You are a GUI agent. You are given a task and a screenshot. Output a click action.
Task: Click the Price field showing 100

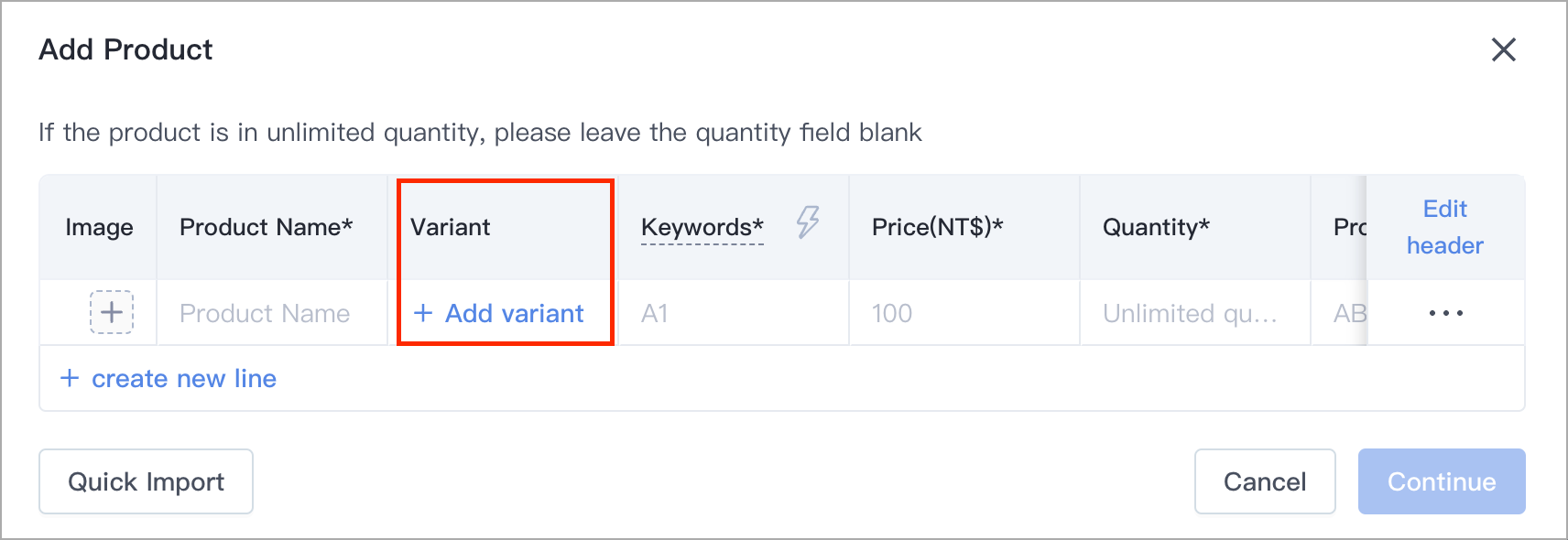[x=964, y=313]
